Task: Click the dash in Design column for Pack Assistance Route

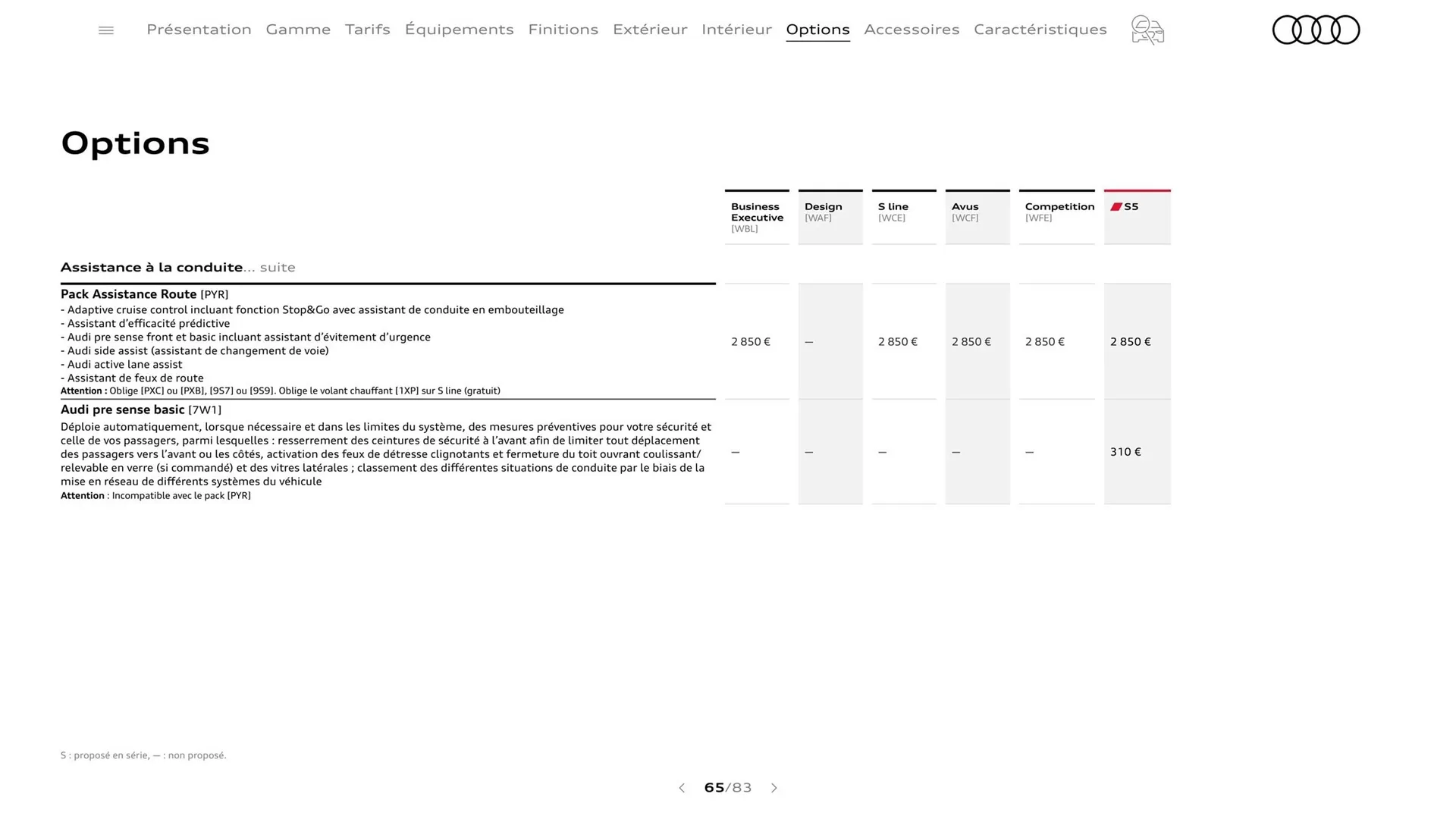Action: (x=809, y=342)
